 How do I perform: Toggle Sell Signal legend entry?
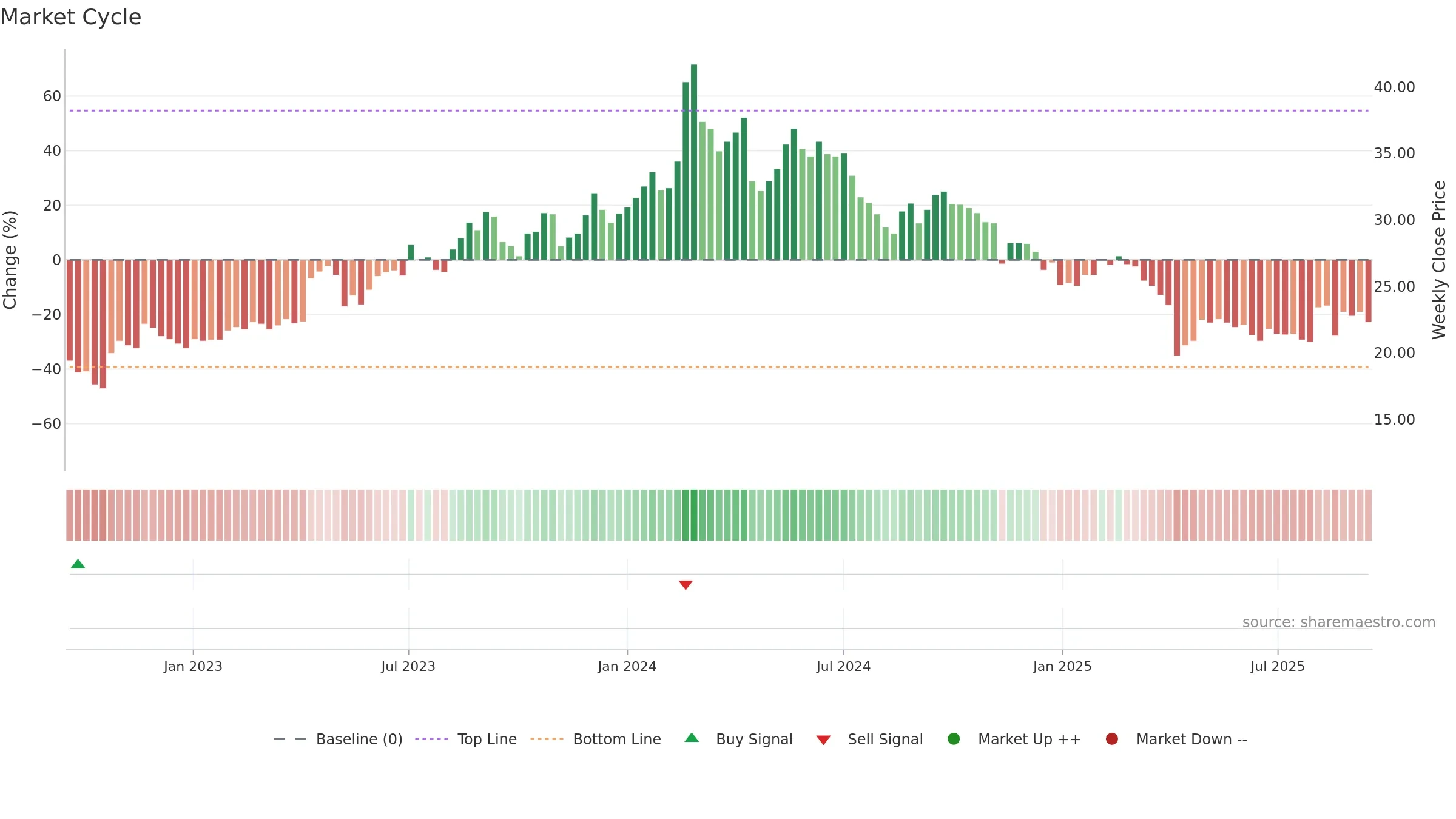869,739
